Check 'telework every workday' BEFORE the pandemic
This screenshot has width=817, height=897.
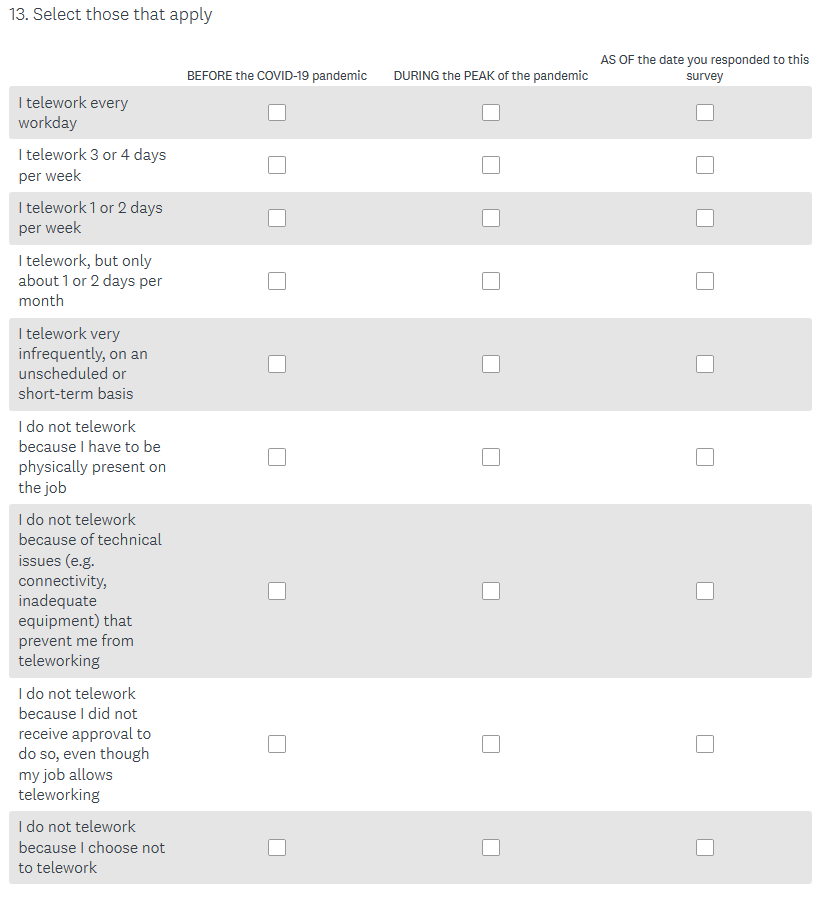pyautogui.click(x=277, y=113)
